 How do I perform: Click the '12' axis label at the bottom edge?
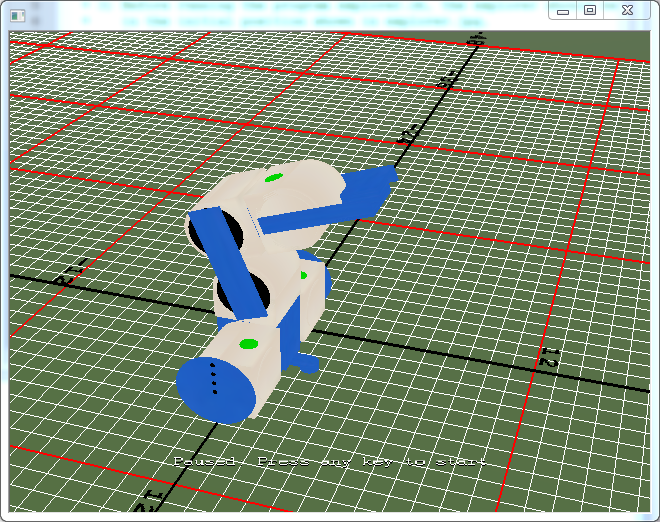(148, 502)
